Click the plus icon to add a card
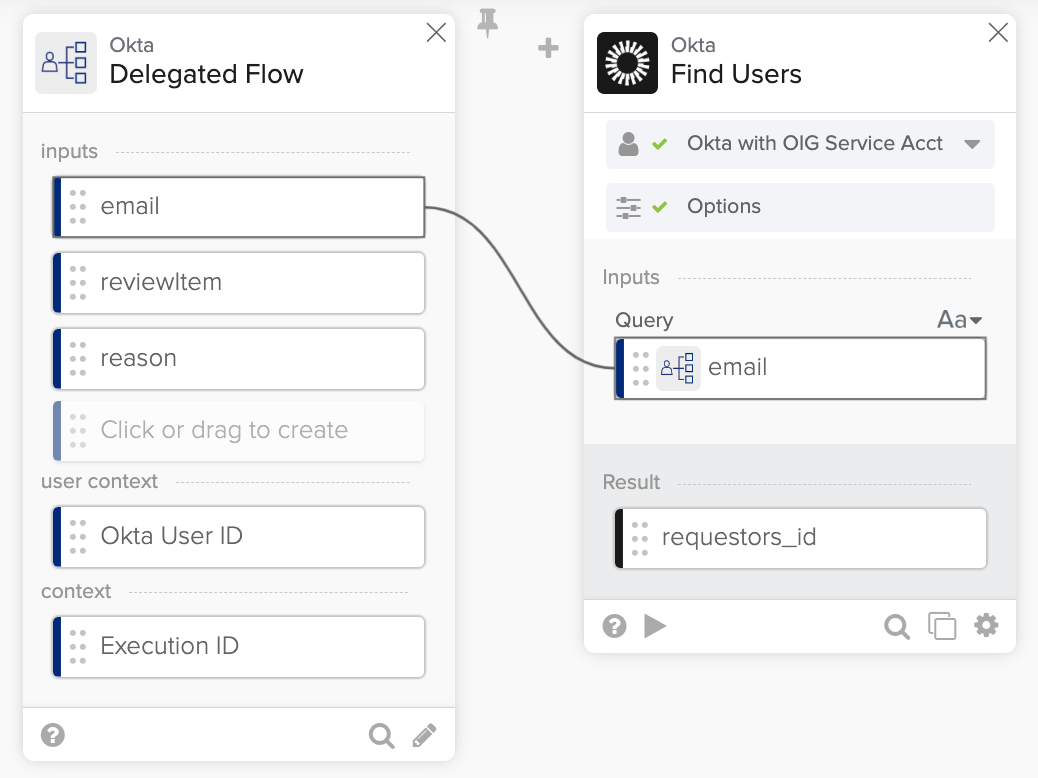The width and height of the screenshot is (1038, 778). pyautogui.click(x=548, y=48)
